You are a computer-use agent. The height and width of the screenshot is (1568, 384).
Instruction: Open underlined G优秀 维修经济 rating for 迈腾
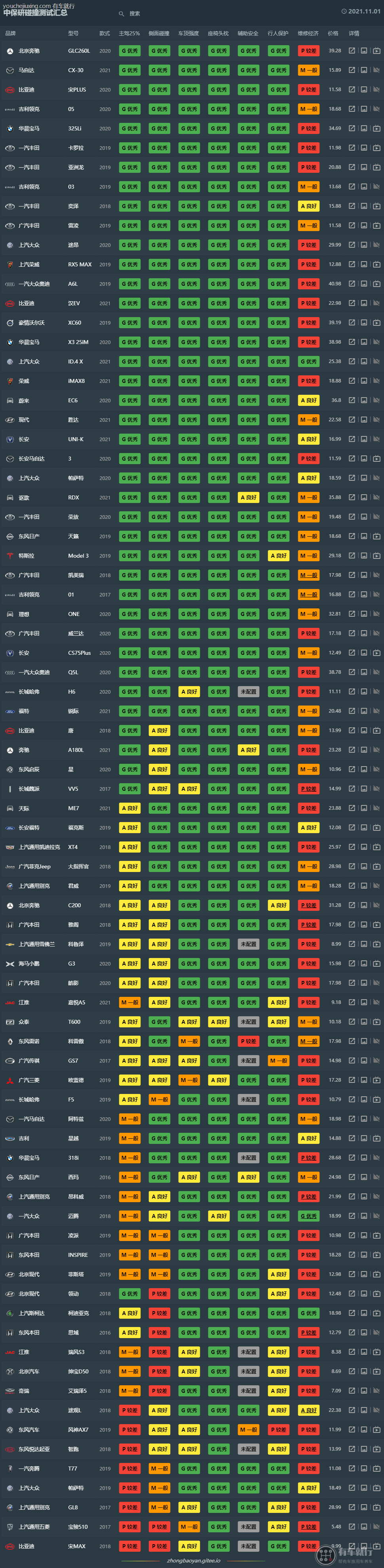(309, 1216)
